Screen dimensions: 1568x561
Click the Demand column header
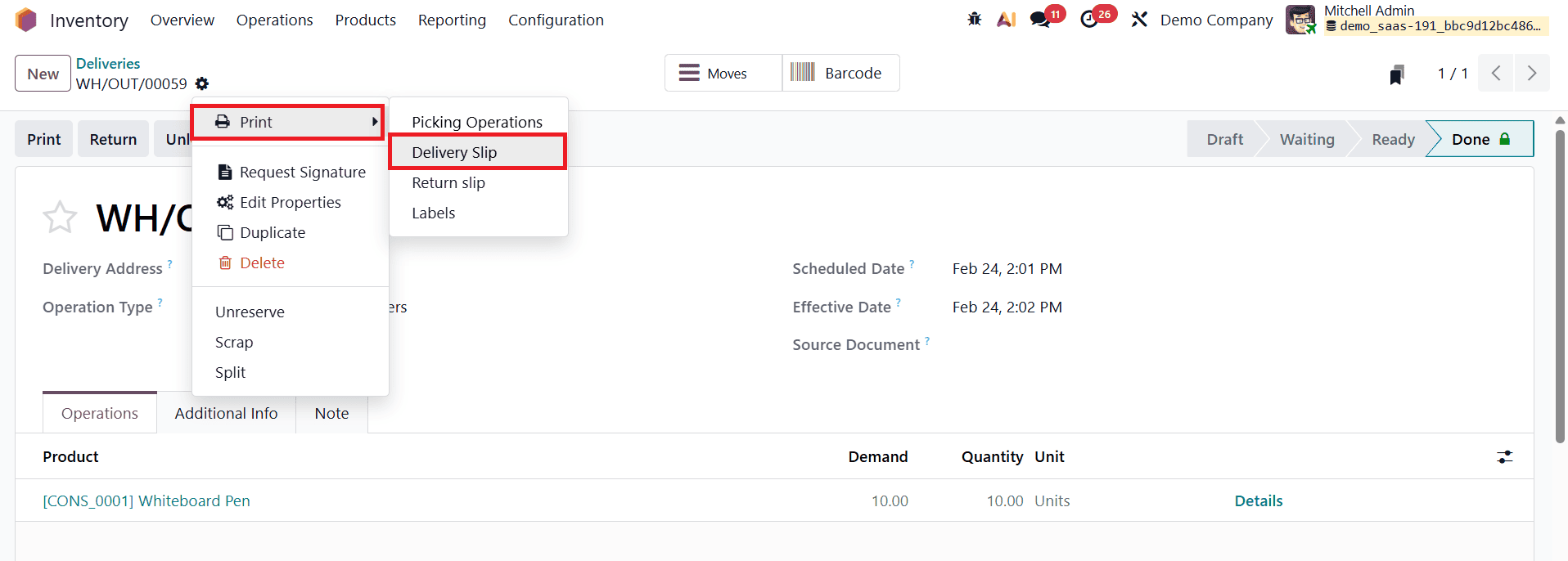pos(877,456)
